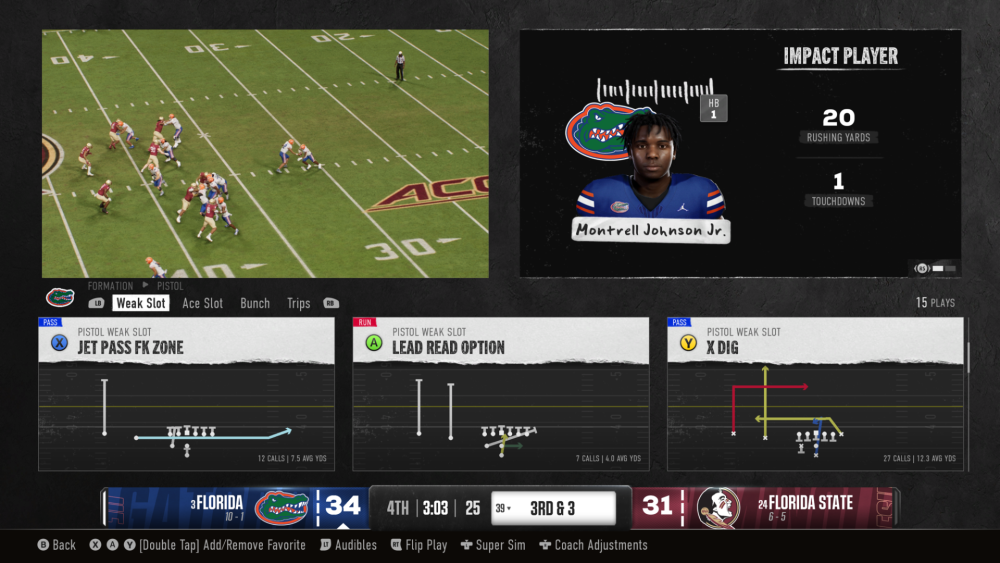Click the LB bumper icon left of Weak Slot
Image resolution: width=1000 pixels, height=563 pixels.
[96, 303]
